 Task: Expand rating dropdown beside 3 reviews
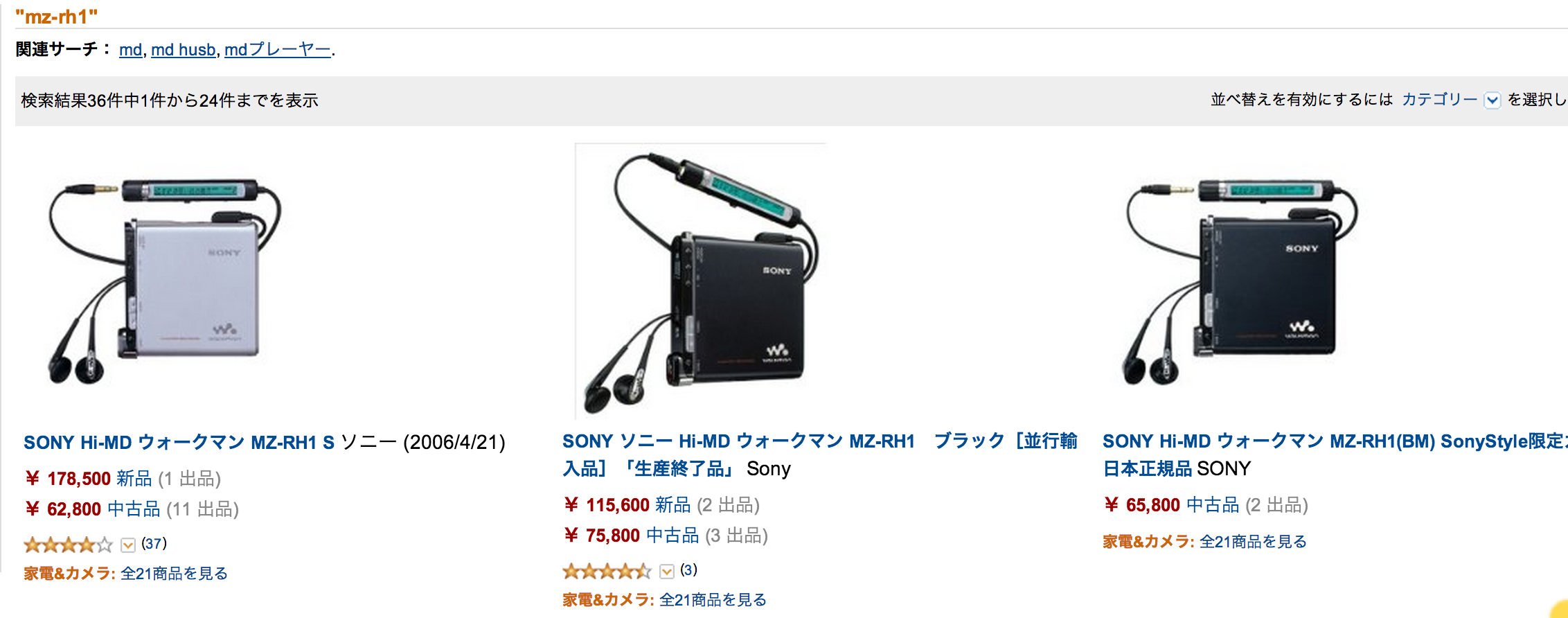[x=667, y=572]
